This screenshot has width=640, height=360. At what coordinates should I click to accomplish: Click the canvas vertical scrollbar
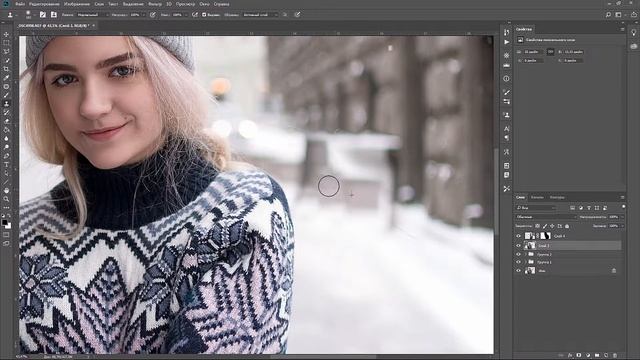coord(496,192)
